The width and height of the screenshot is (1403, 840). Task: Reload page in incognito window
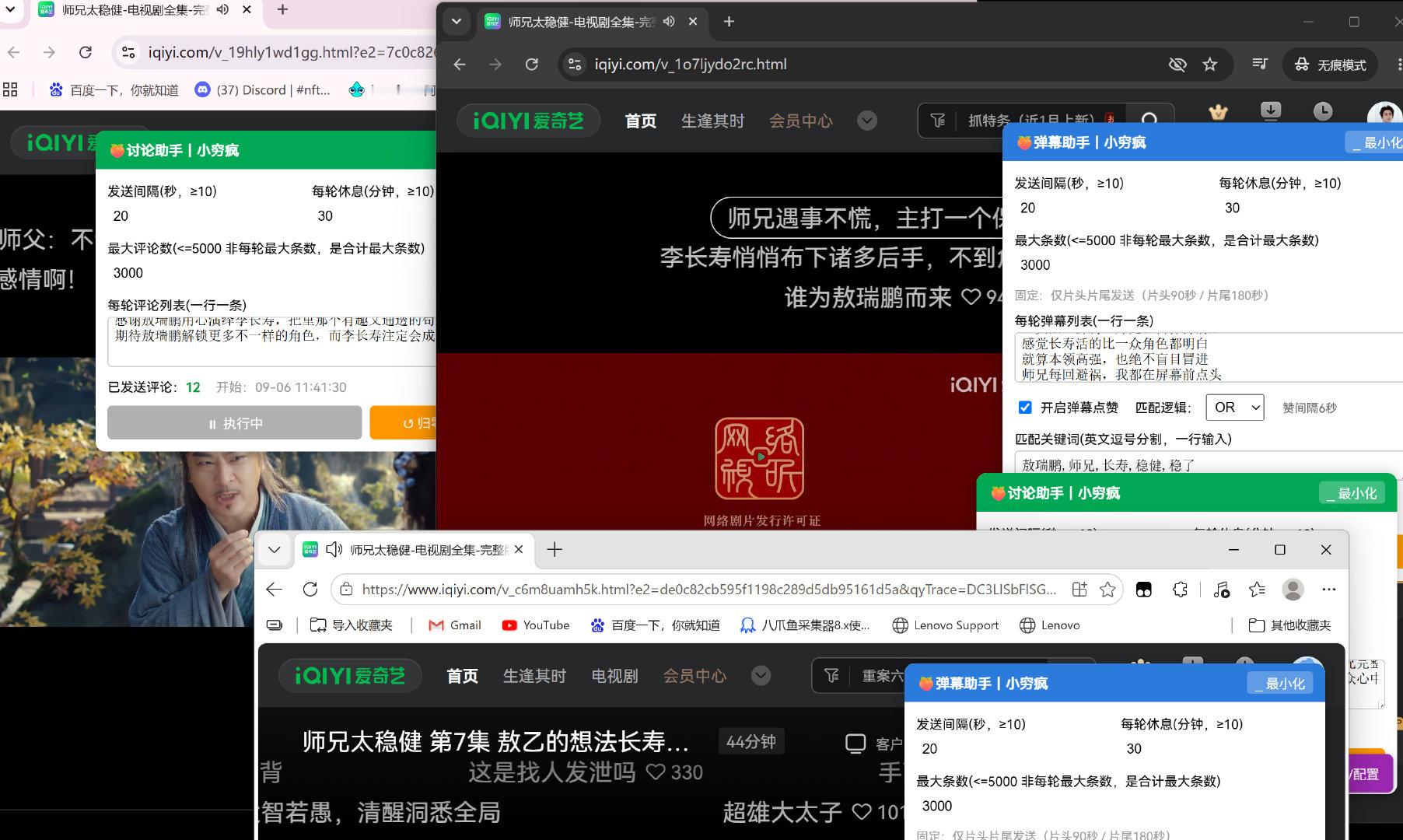pyautogui.click(x=531, y=64)
